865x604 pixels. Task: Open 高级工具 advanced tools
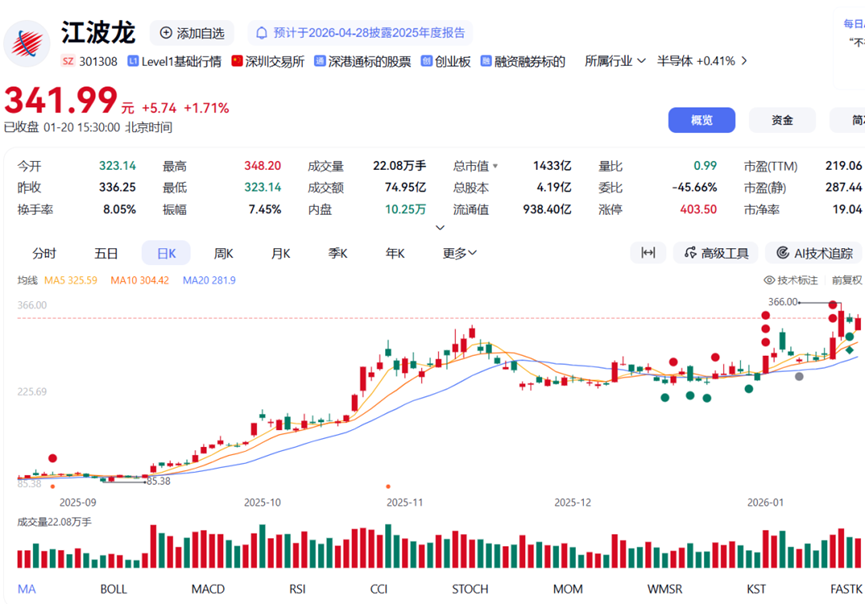[x=715, y=253]
